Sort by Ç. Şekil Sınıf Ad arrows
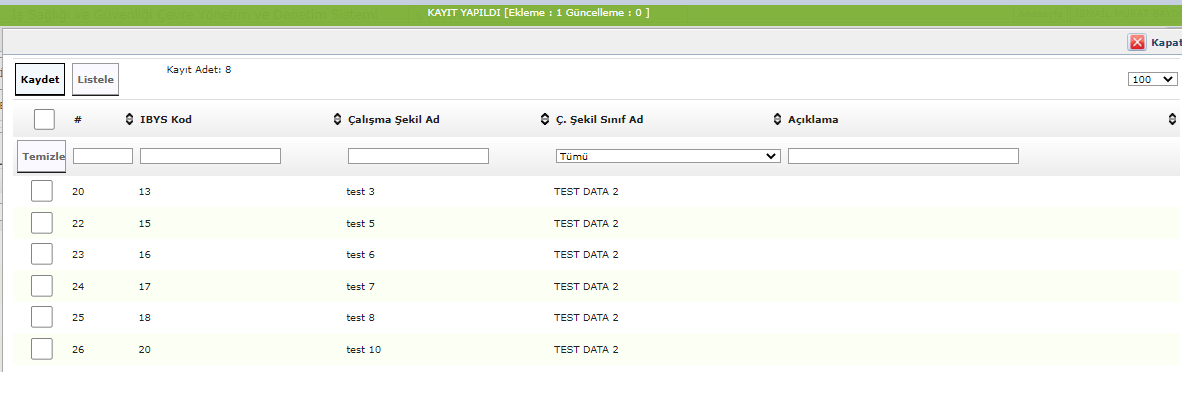Viewport: 1182px width, 413px height. [545, 120]
